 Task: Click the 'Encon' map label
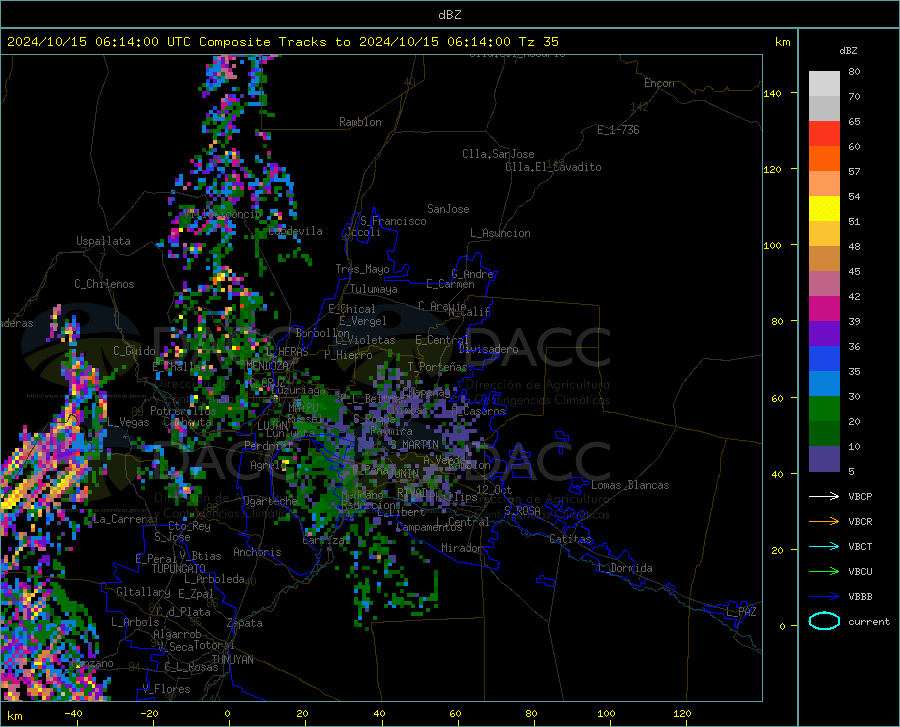pyautogui.click(x=659, y=83)
